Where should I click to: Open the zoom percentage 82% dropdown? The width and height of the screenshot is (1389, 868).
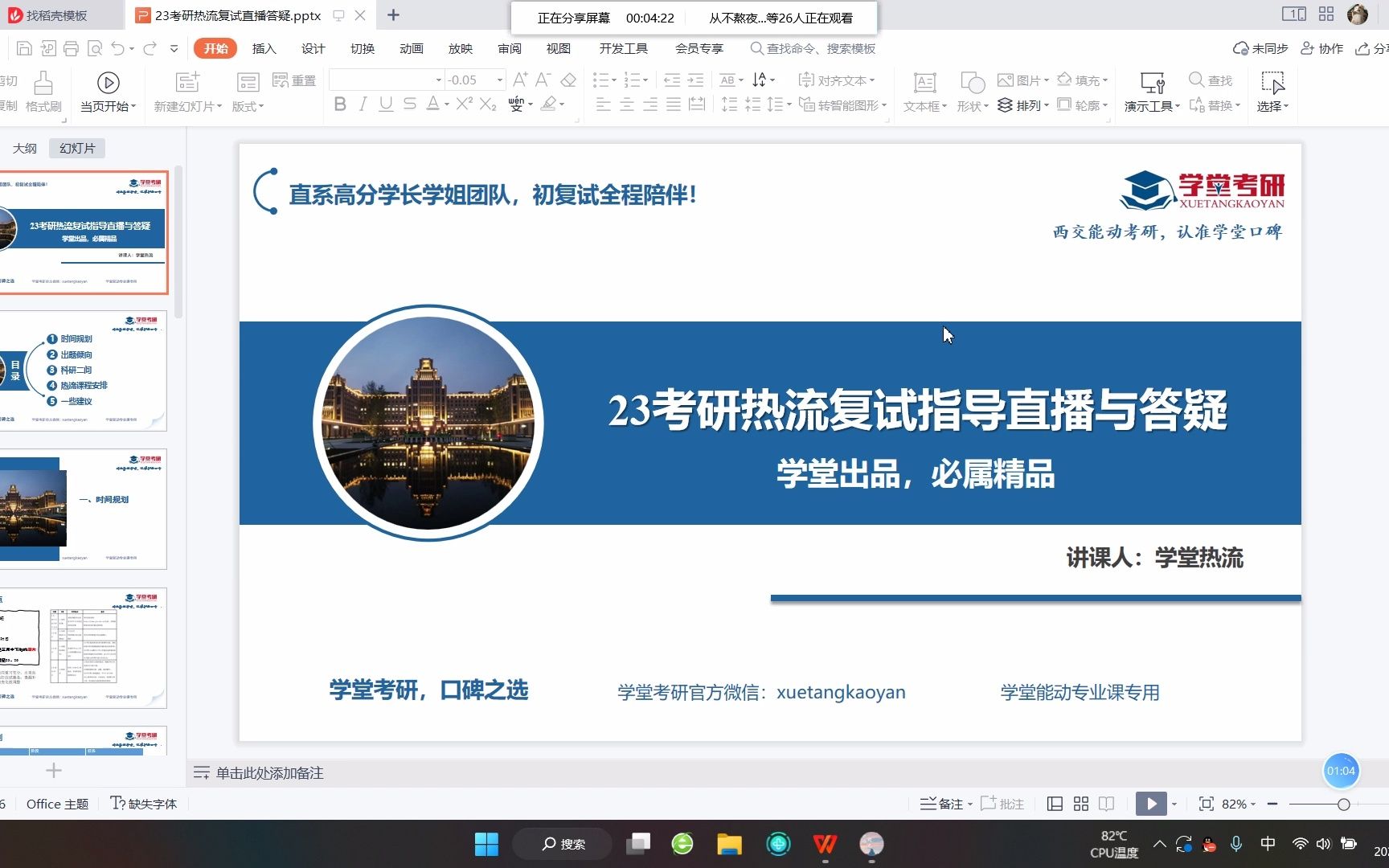(1239, 804)
